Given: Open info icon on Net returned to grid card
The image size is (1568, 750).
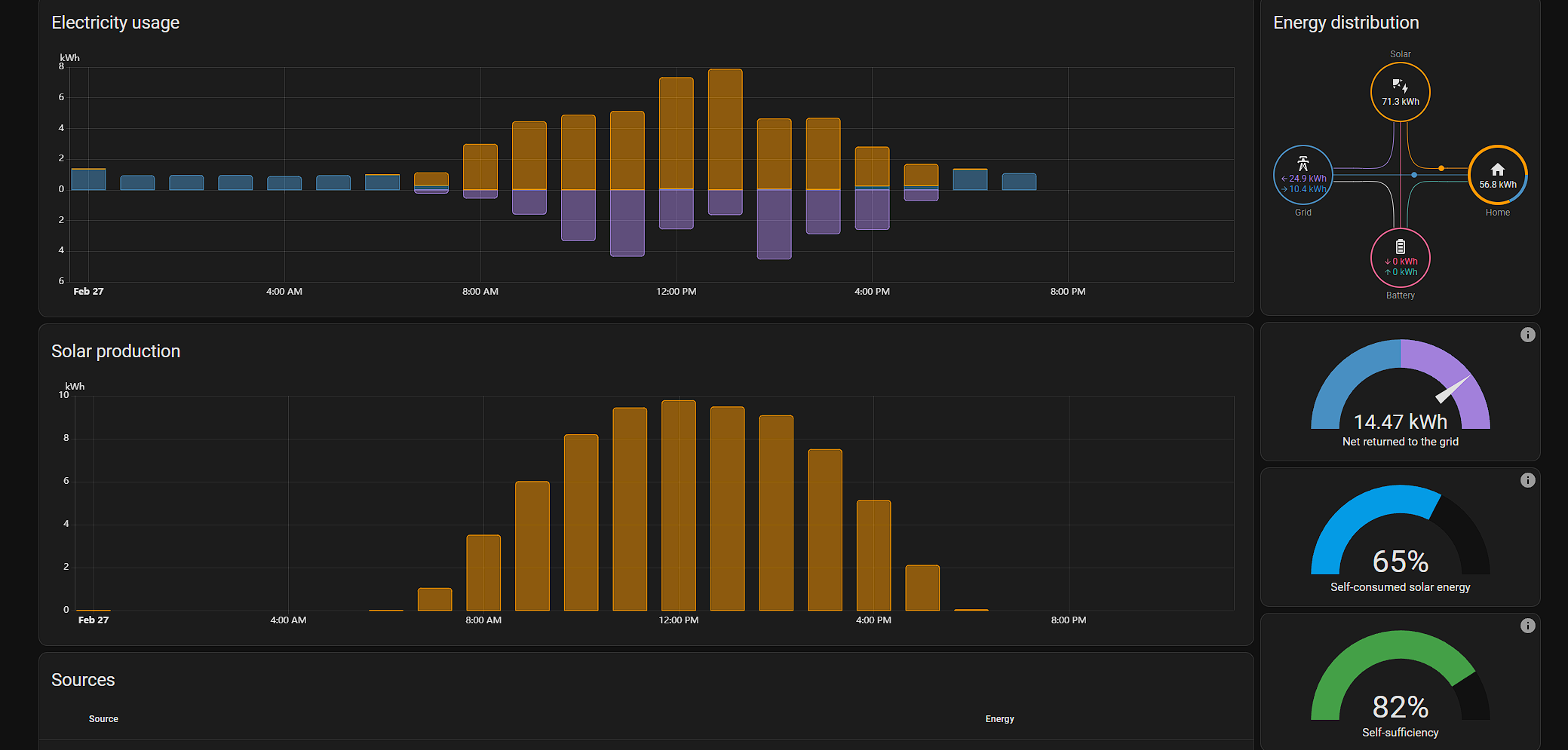Looking at the screenshot, I should [x=1527, y=335].
